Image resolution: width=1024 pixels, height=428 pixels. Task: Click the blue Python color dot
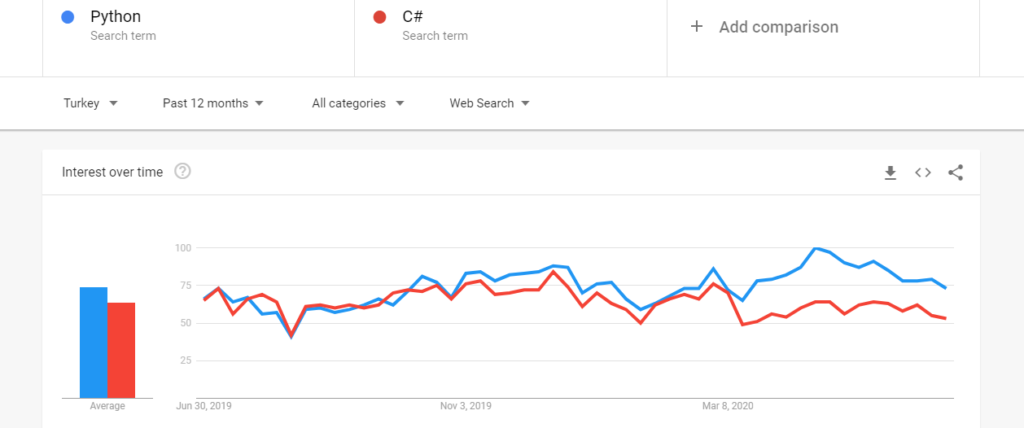click(67, 18)
